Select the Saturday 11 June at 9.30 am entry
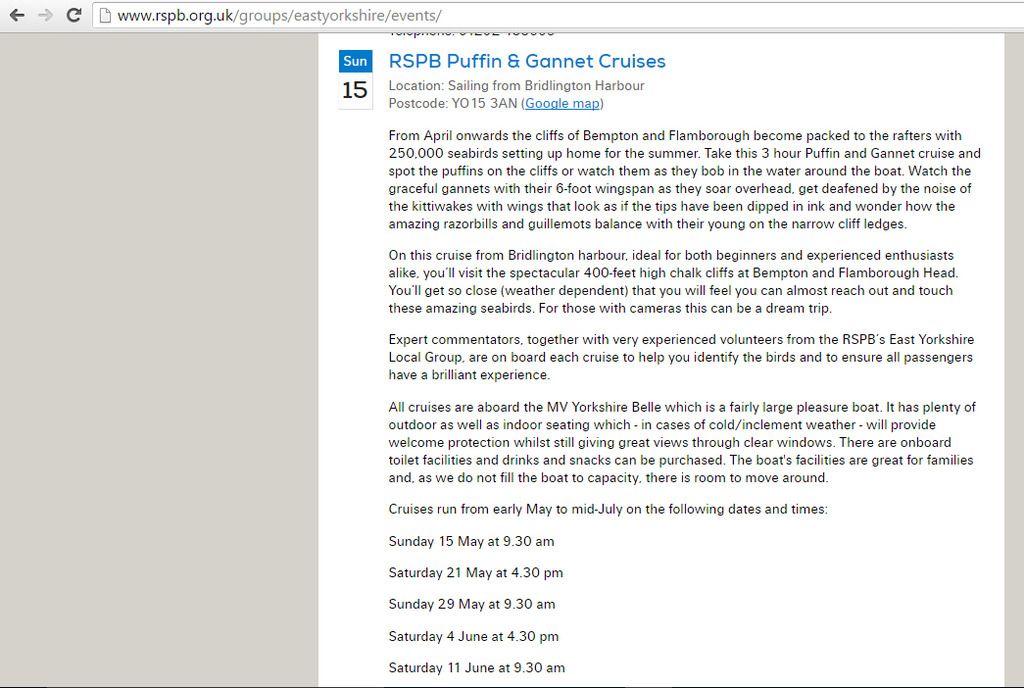The image size is (1024, 688). (477, 667)
